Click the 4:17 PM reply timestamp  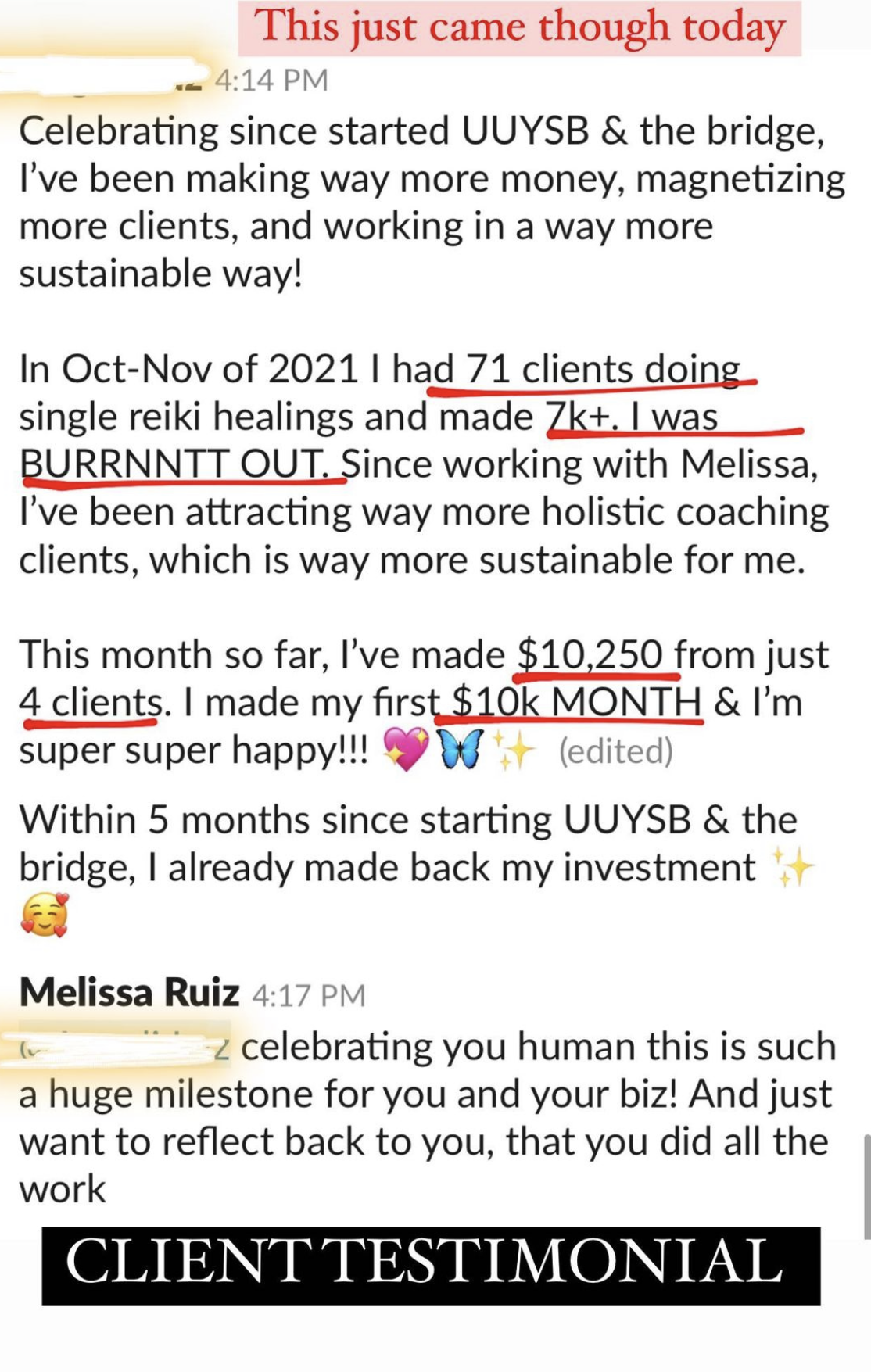tap(309, 995)
